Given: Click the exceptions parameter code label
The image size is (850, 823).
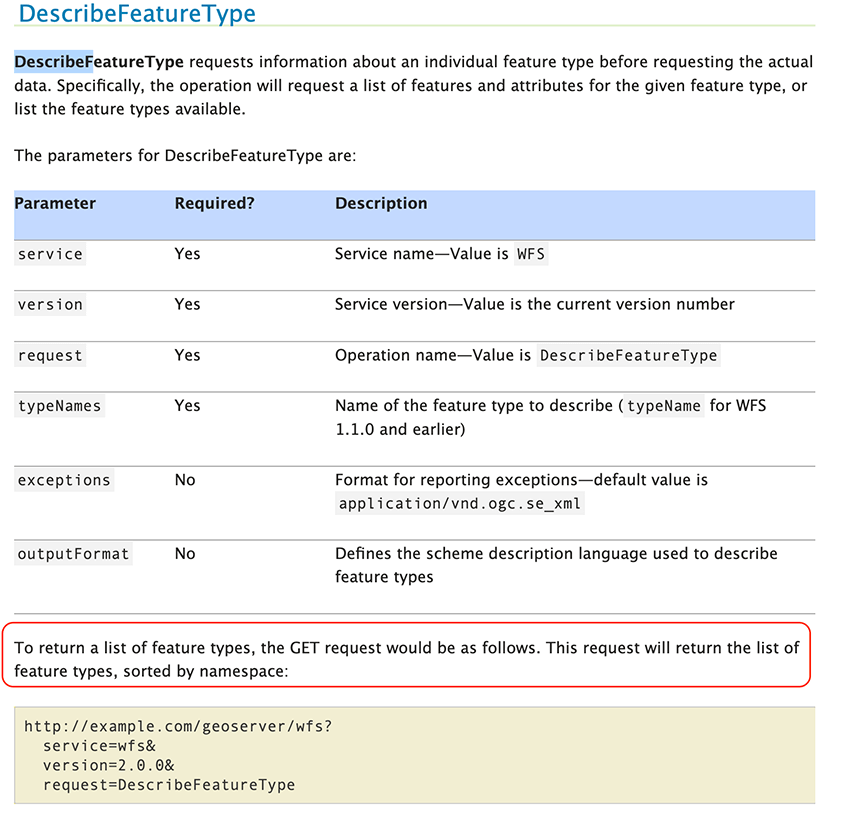Looking at the screenshot, I should pyautogui.click(x=63, y=480).
